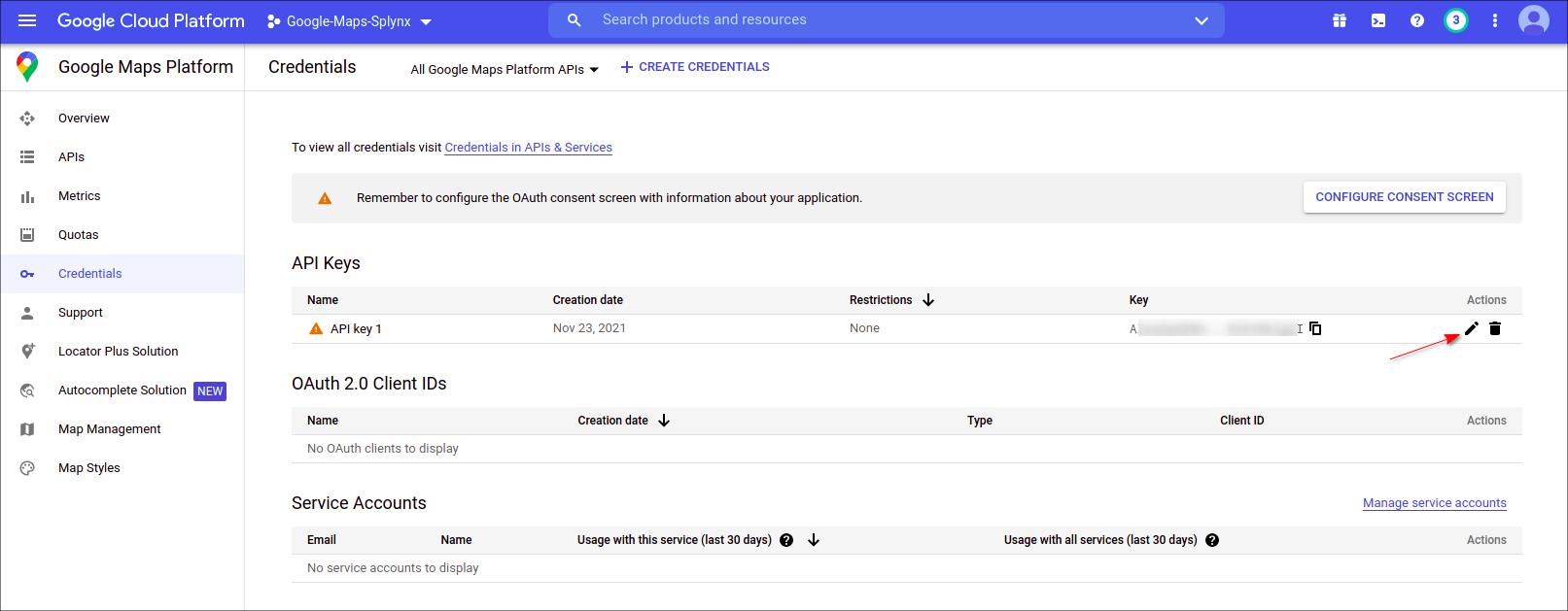
Task: Copy the API key to clipboard
Action: pyautogui.click(x=1315, y=328)
